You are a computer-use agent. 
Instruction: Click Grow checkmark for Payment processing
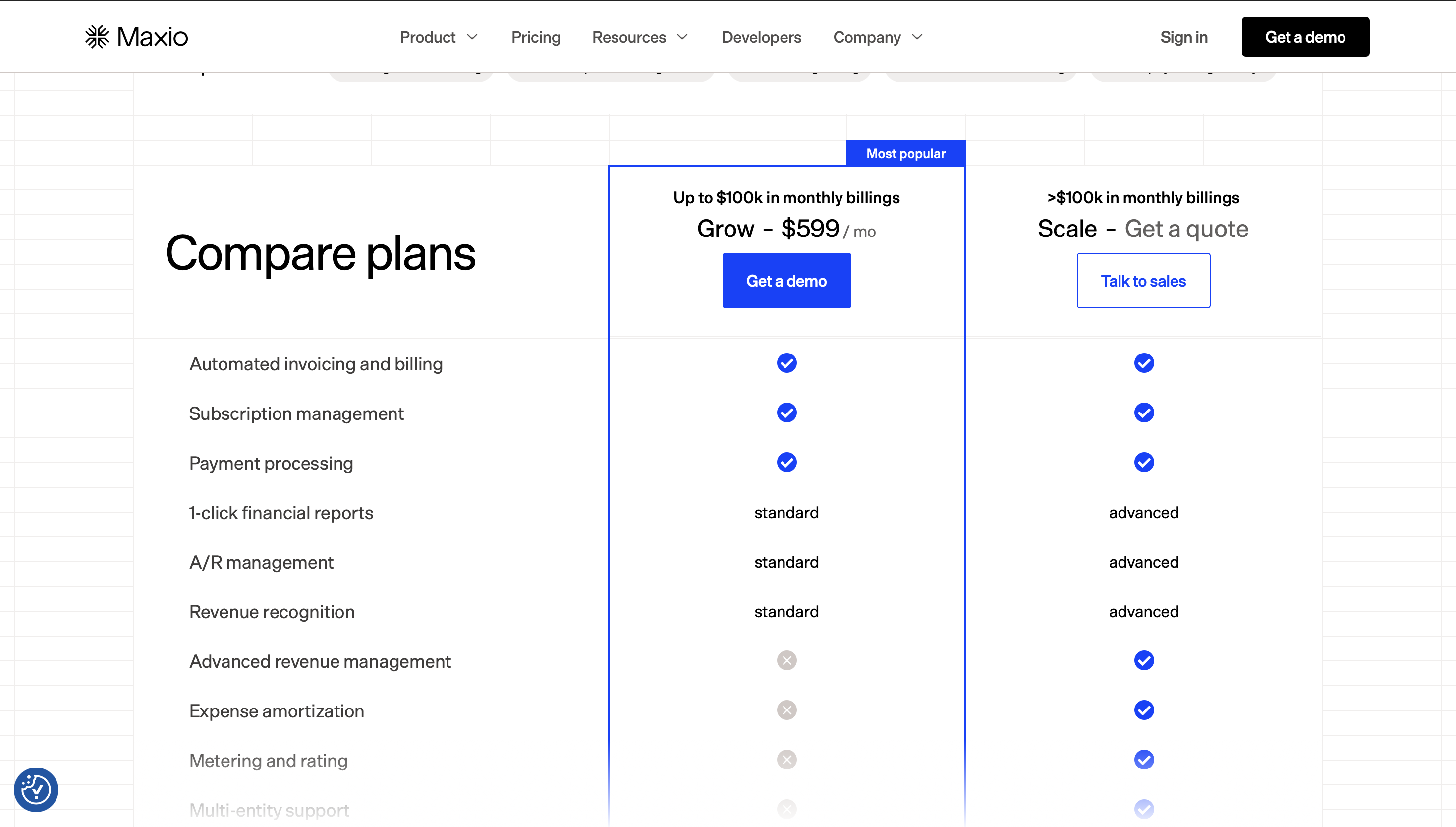787,463
